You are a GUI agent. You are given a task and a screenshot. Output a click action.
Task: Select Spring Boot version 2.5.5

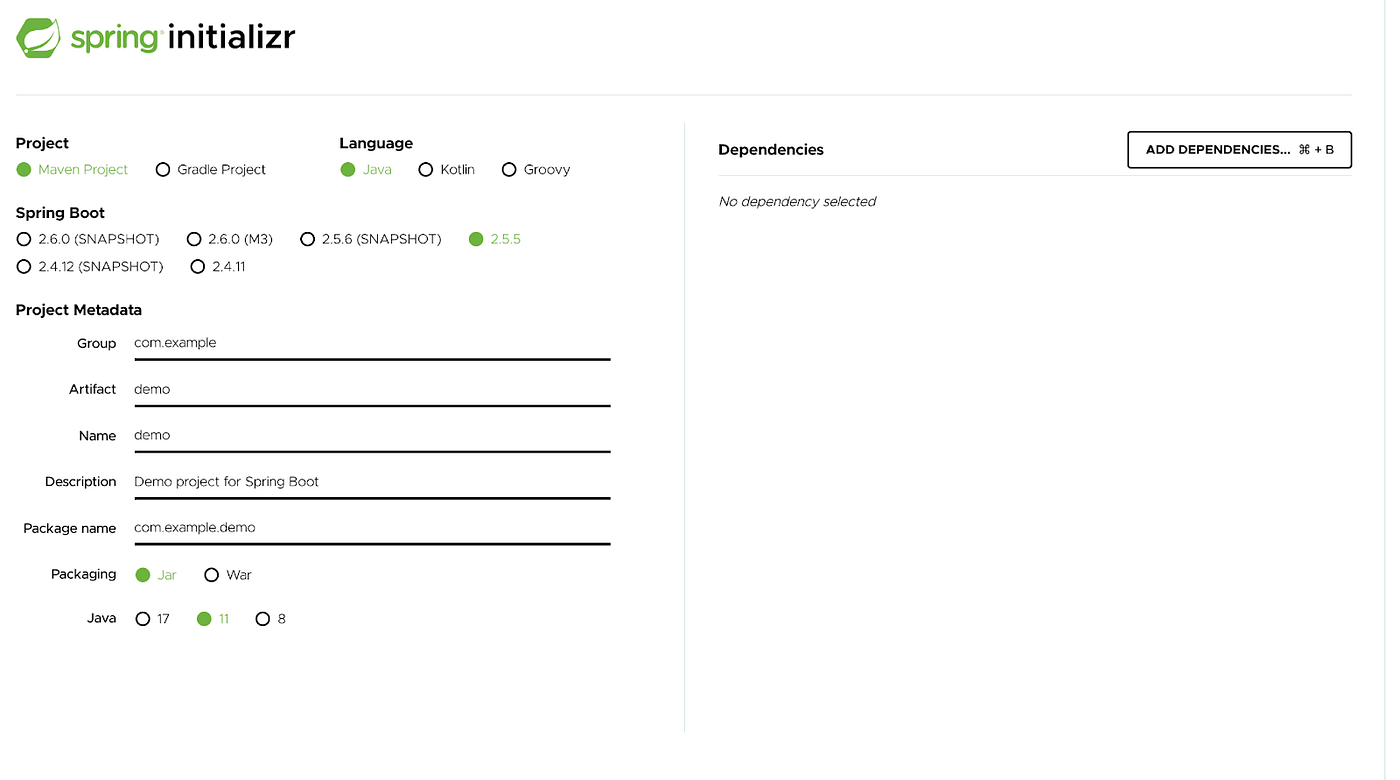[495, 239]
